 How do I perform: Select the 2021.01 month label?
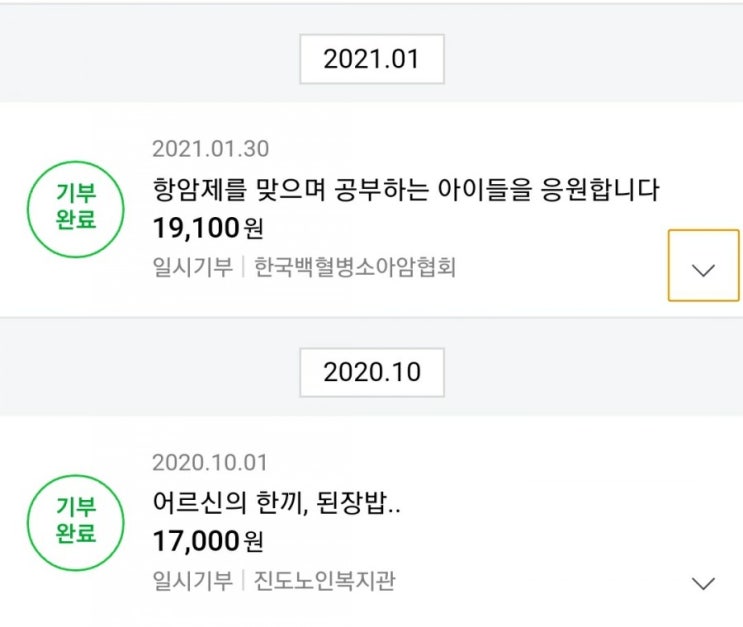pyautogui.click(x=372, y=60)
